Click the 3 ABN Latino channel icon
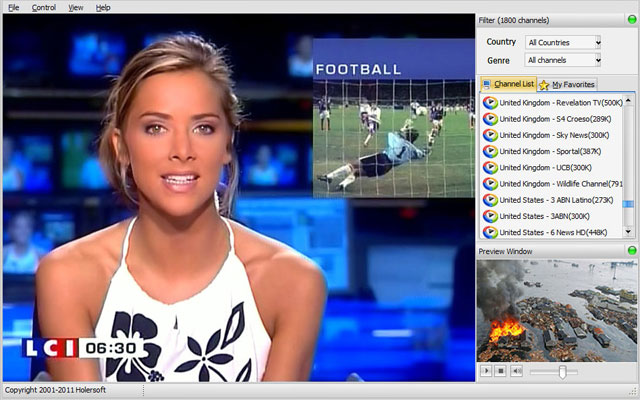The width and height of the screenshot is (640, 400). [x=490, y=200]
